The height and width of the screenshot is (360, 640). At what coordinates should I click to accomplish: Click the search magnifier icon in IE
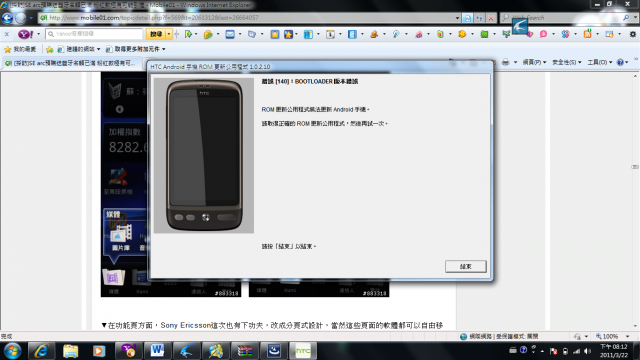(x=626, y=18)
